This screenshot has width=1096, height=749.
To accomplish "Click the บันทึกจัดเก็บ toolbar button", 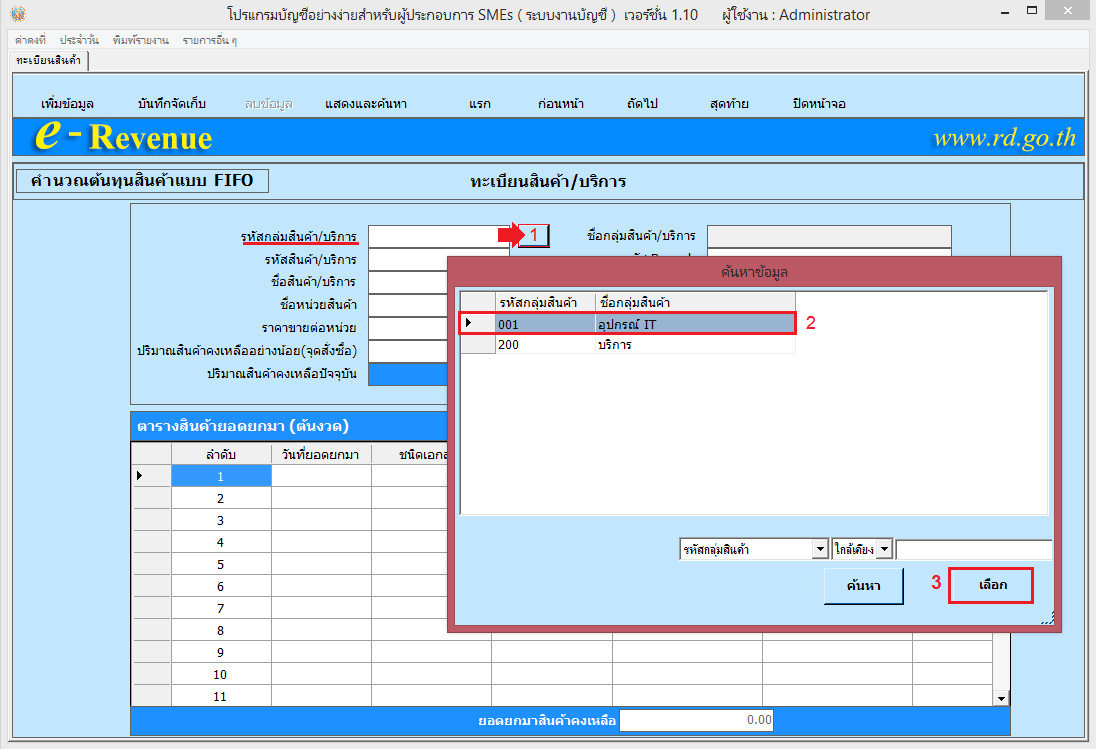I will (x=172, y=103).
